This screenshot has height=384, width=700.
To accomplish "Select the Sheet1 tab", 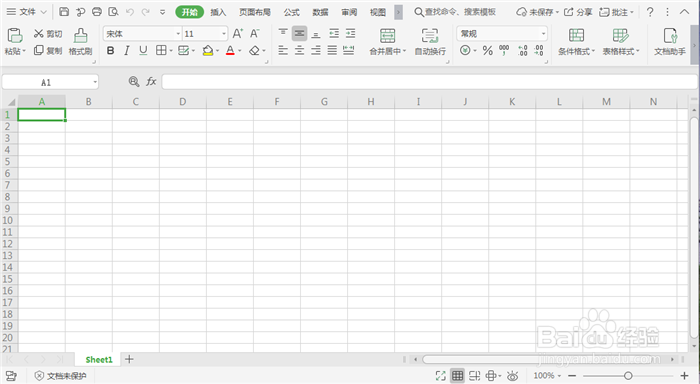I will point(99,359).
